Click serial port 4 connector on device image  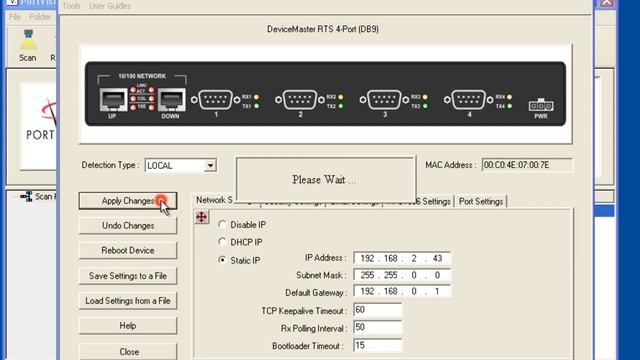[469, 100]
